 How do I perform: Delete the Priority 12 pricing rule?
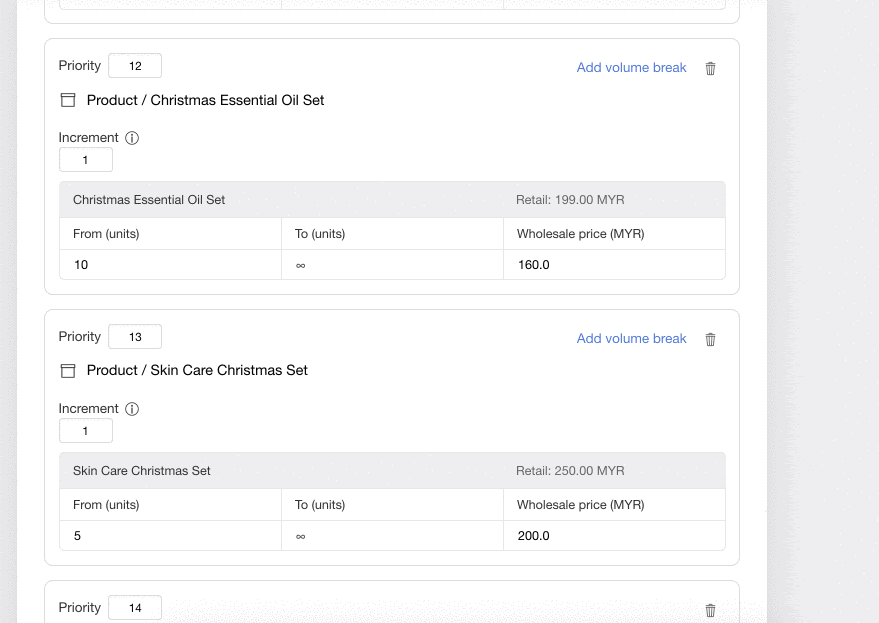tap(710, 68)
